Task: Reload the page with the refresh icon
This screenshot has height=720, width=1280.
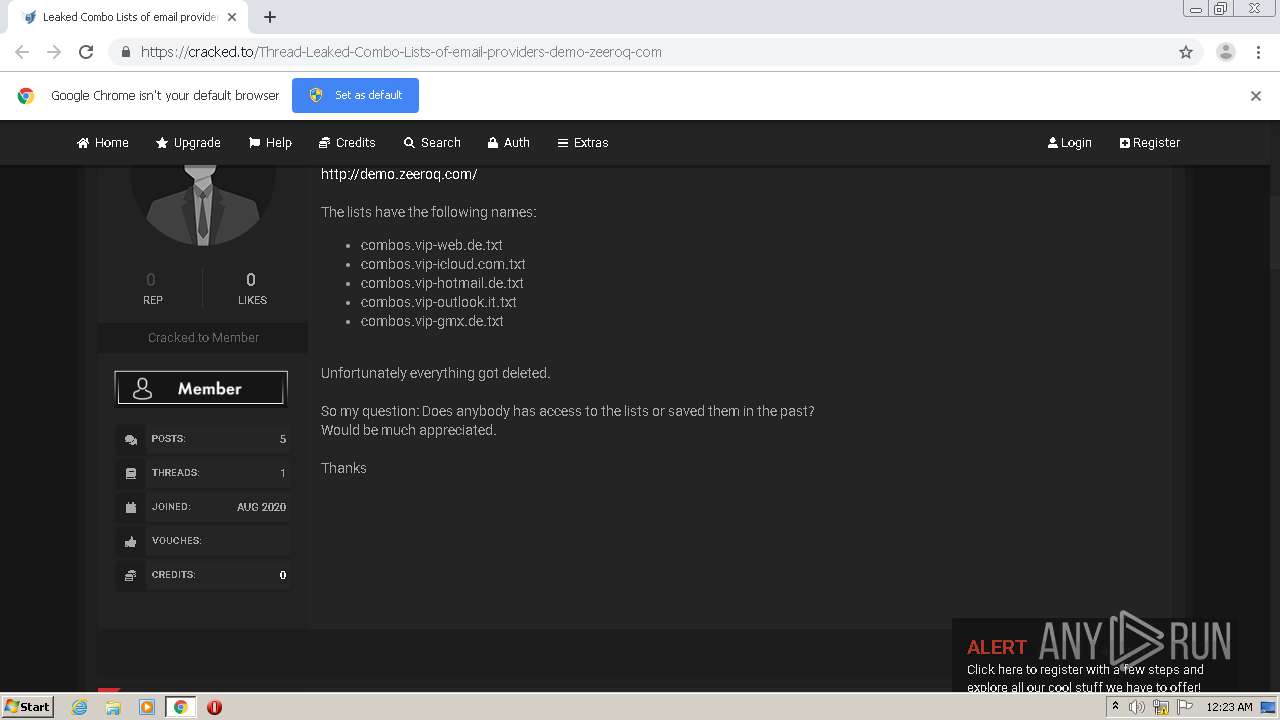Action: coord(86,52)
